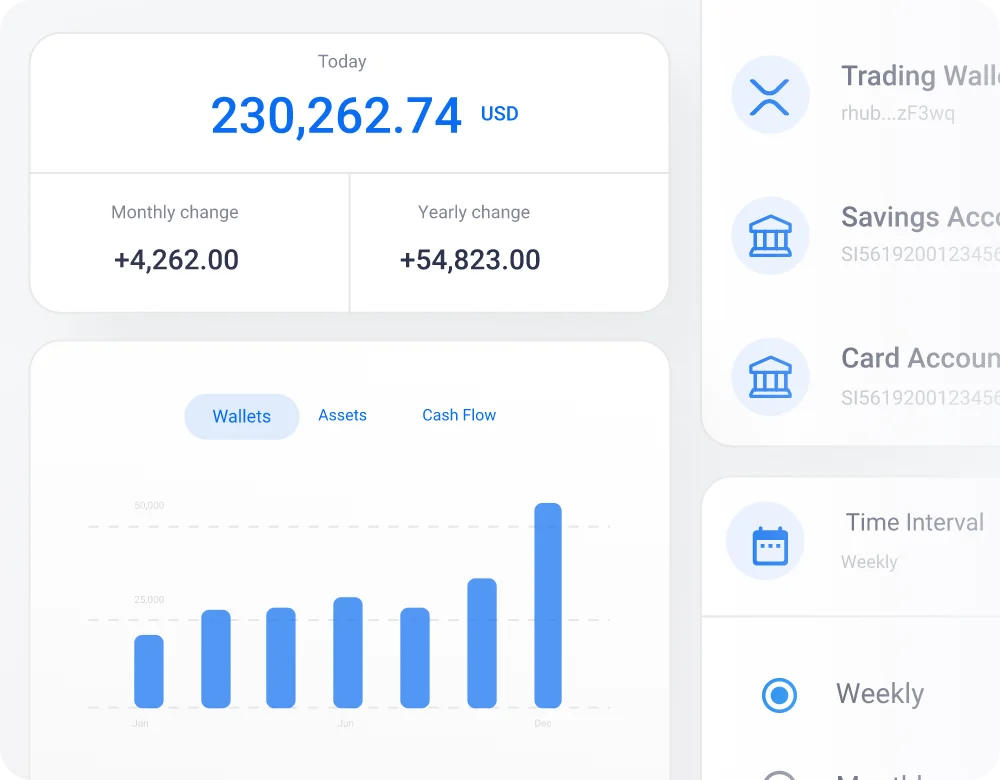Click the +54,823.00 yearly change value
The image size is (1000, 780).
click(469, 260)
